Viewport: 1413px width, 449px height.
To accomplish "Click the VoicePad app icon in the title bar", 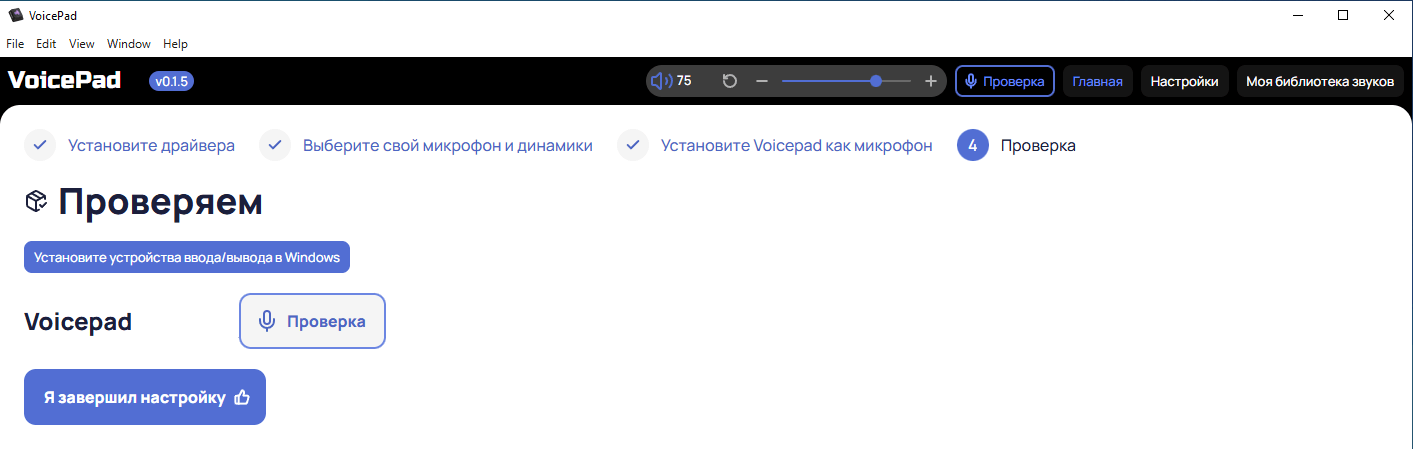I will click(15, 15).
